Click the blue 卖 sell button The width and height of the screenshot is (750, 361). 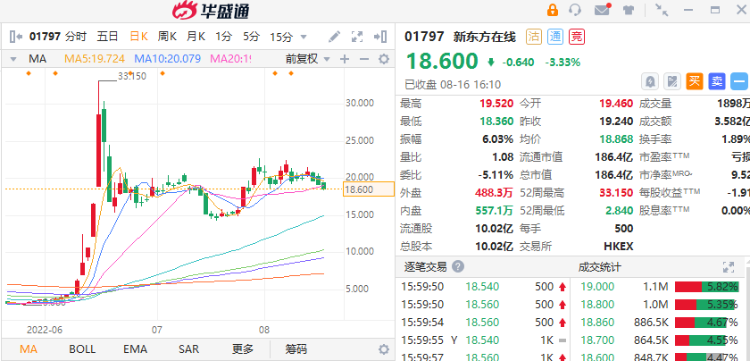(717, 82)
